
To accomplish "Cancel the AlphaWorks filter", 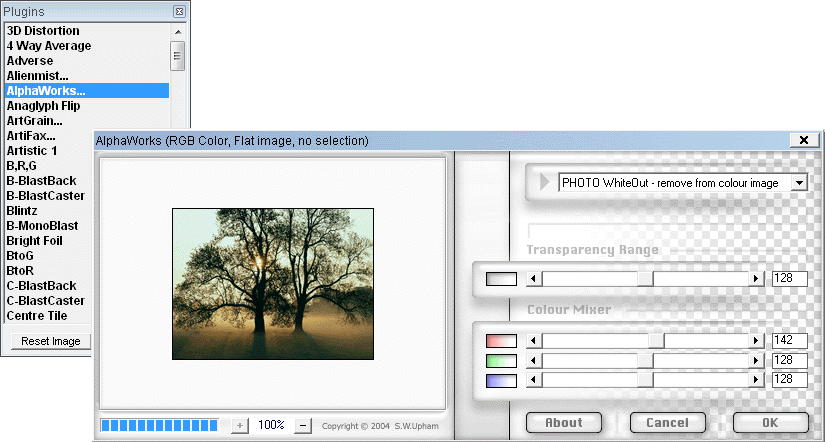I will point(667,423).
